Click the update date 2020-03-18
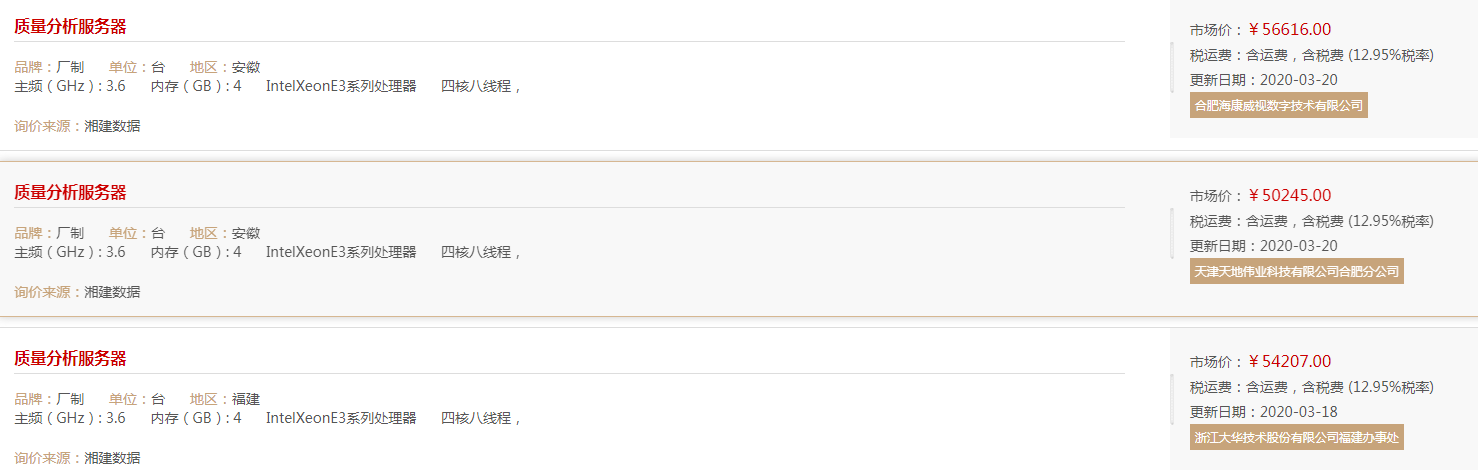1478x470 pixels. pyautogui.click(x=1299, y=412)
